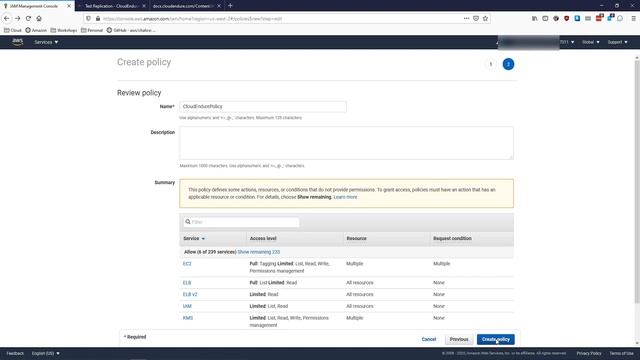Open the Firefox Library icon
640x360 pixels.
click(535, 18)
